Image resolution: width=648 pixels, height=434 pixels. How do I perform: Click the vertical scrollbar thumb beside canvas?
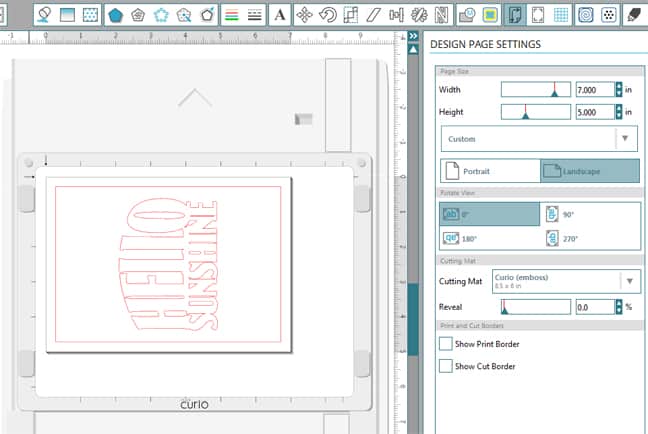pos(413,319)
